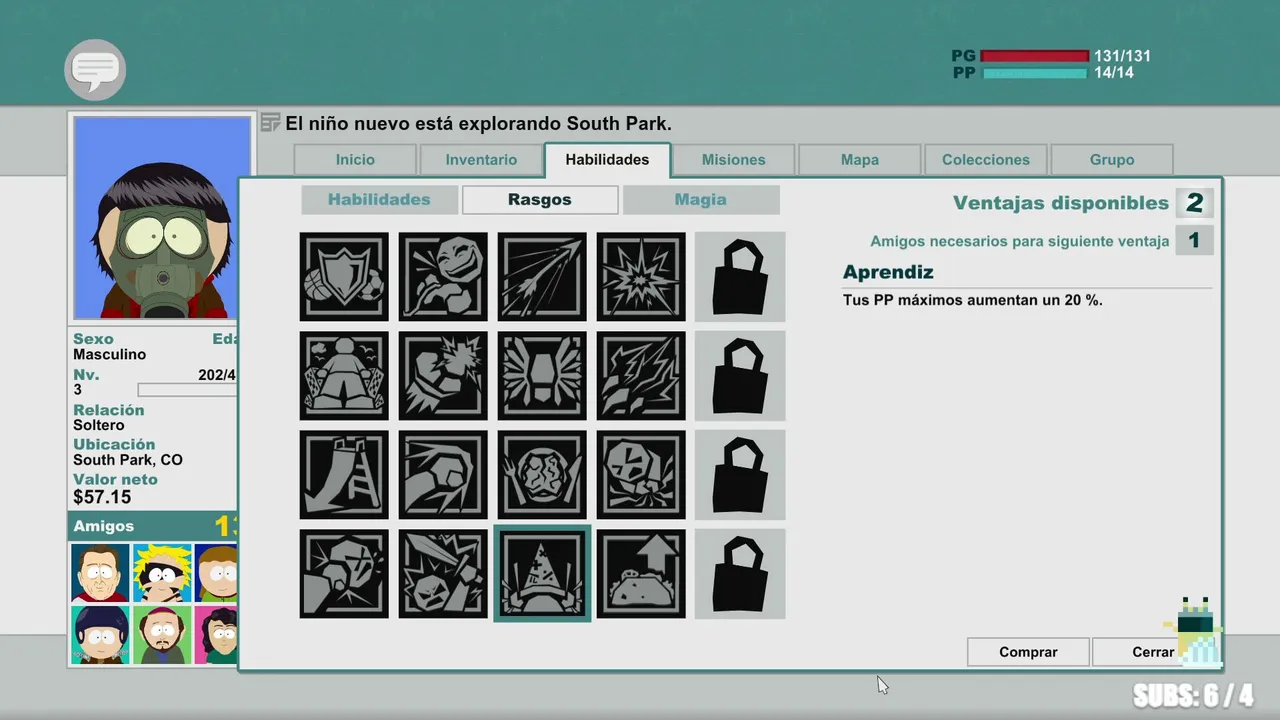
Task: Choose the sword over angry face perk
Action: pyautogui.click(x=443, y=574)
